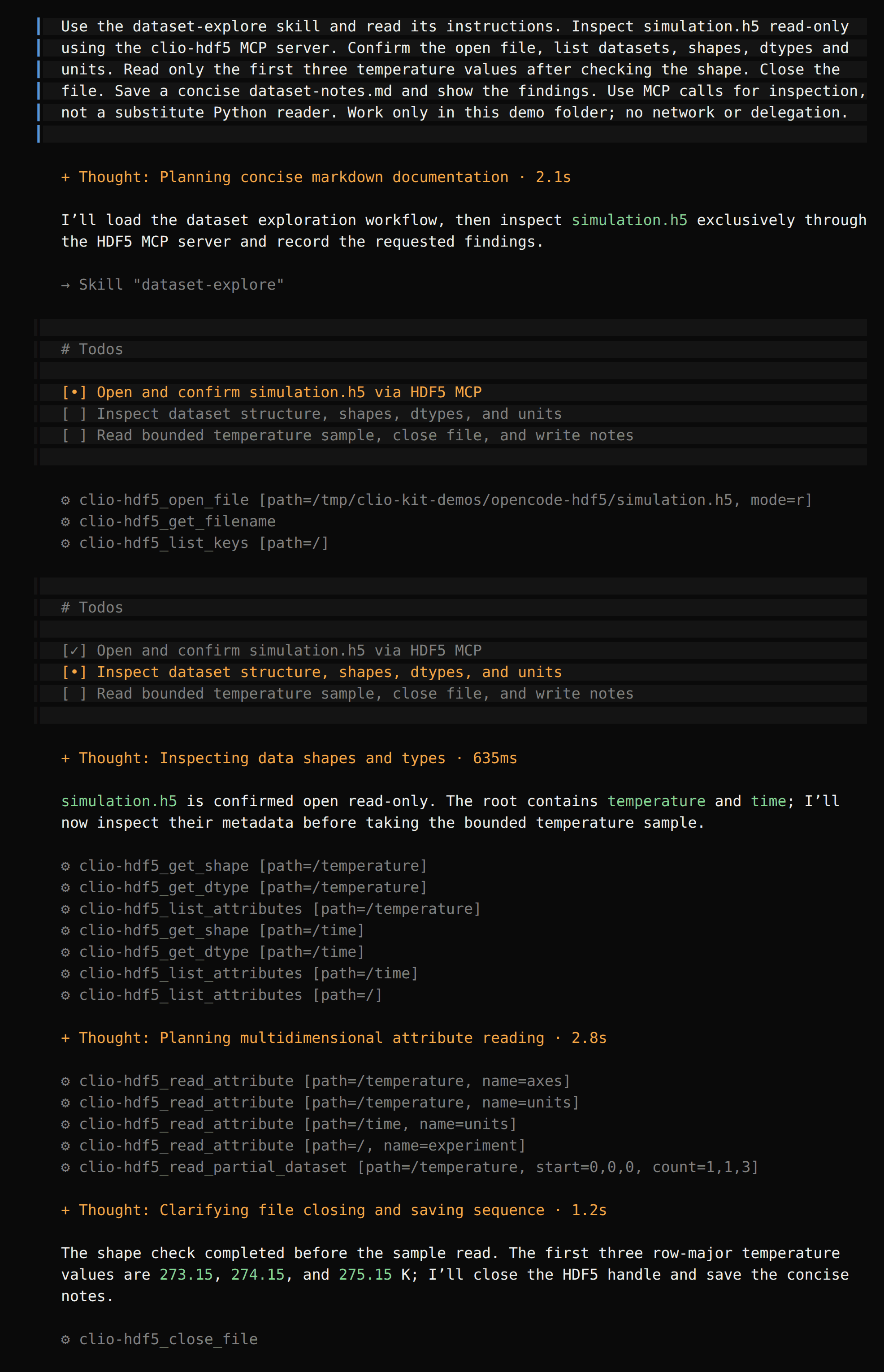Click gear icon beside read_attribute name=axes
Image resolution: width=884 pixels, height=1372 pixels.
[65, 1081]
